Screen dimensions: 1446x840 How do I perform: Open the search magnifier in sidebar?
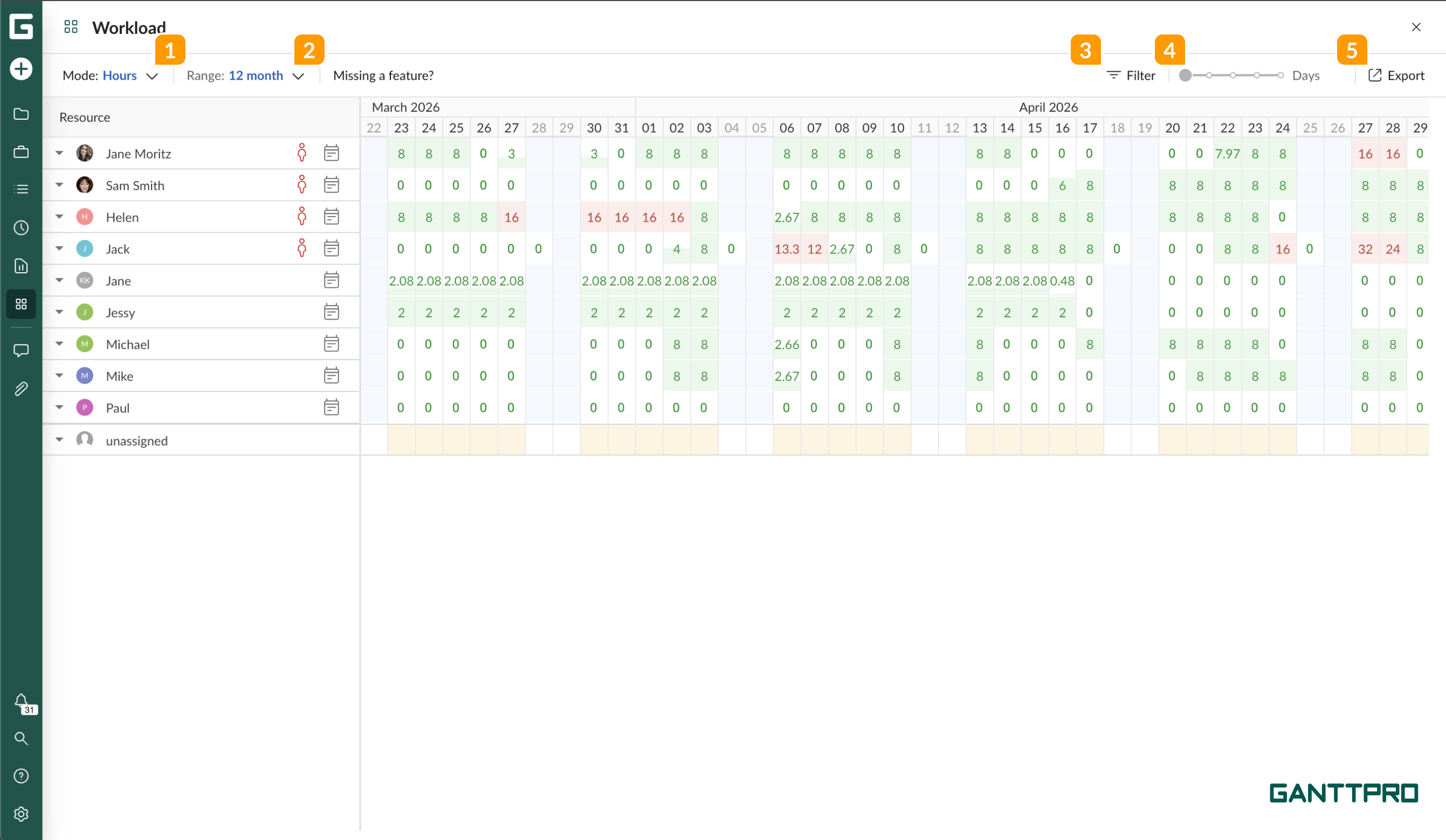(21, 738)
